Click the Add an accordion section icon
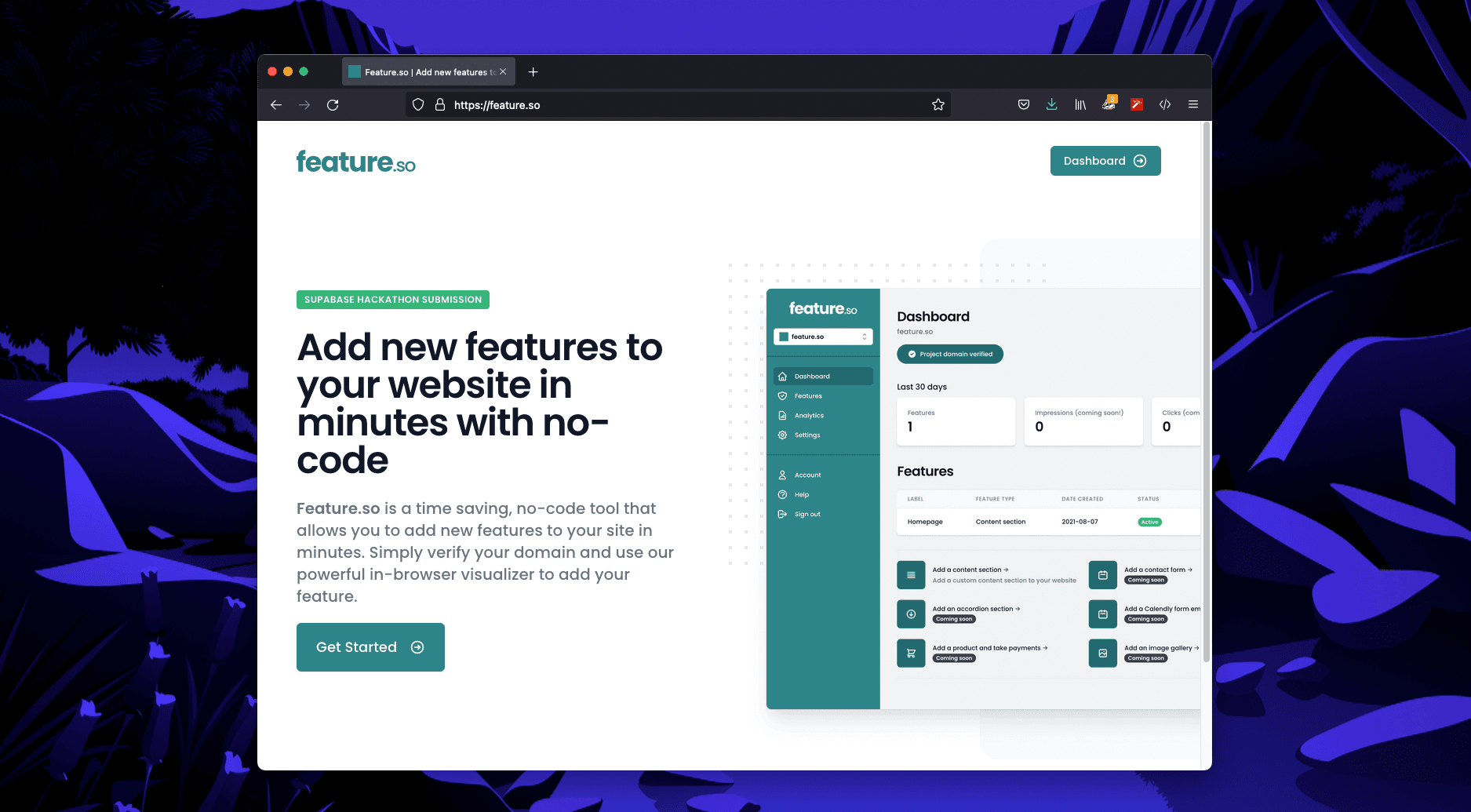The width and height of the screenshot is (1471, 812). point(911,614)
